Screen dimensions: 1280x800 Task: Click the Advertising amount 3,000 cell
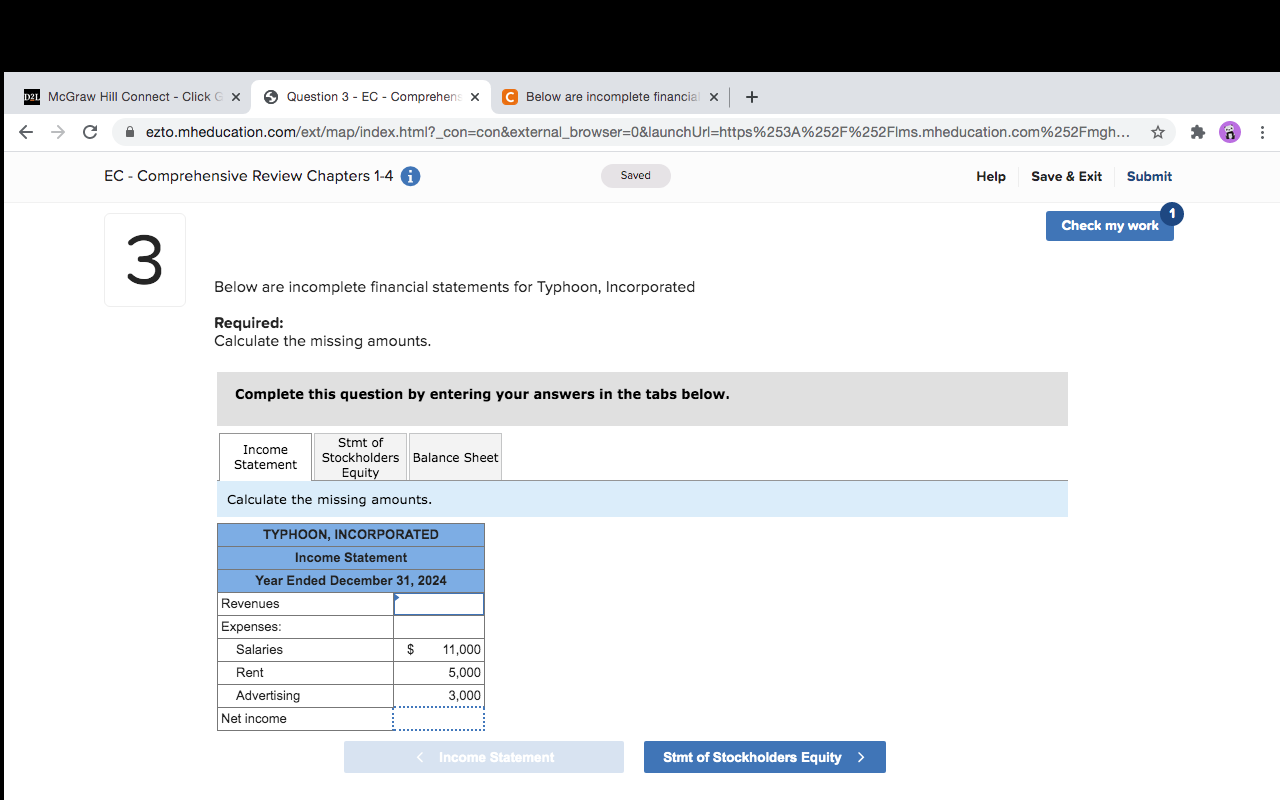(x=439, y=696)
